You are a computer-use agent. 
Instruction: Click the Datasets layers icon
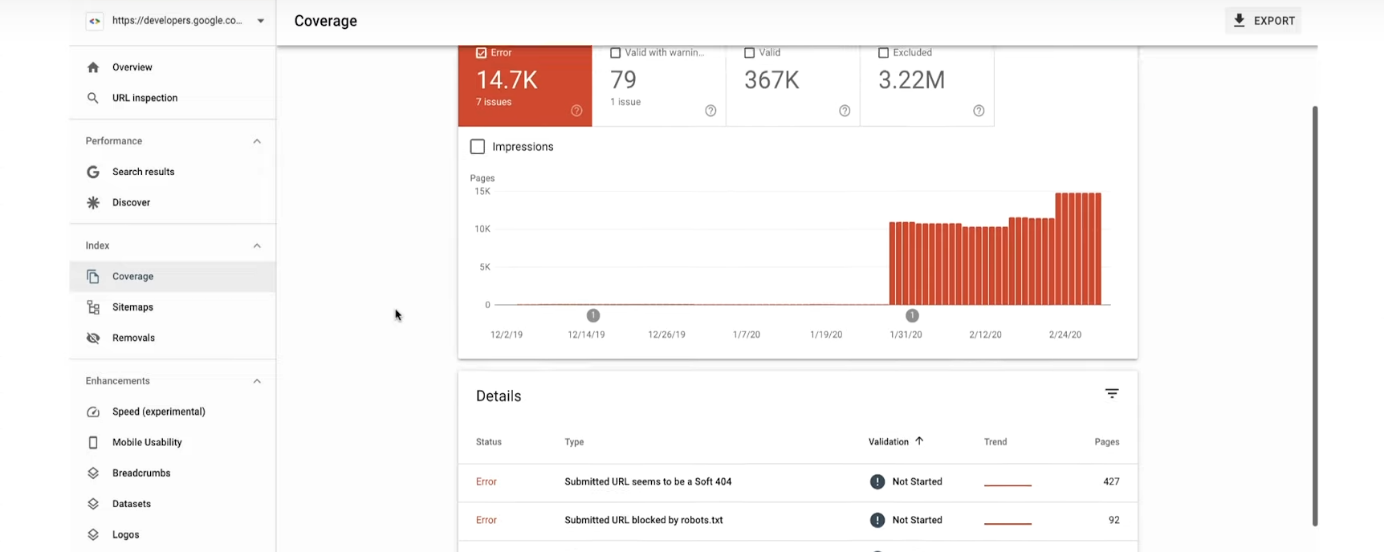(93, 504)
